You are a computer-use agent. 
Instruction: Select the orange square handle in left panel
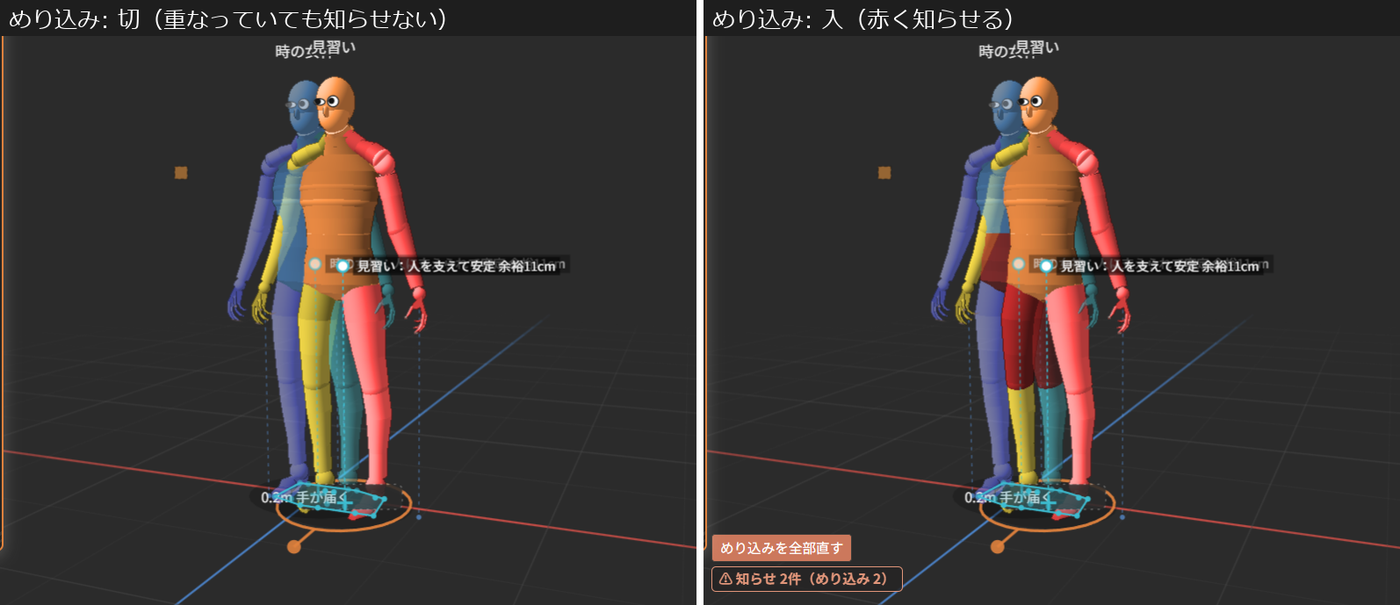[x=181, y=173]
